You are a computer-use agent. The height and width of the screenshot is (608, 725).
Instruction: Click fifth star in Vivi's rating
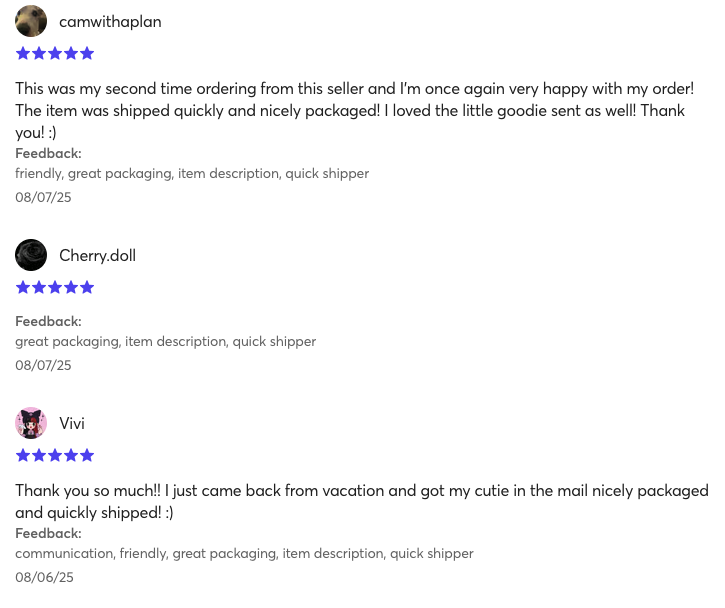[86, 456]
